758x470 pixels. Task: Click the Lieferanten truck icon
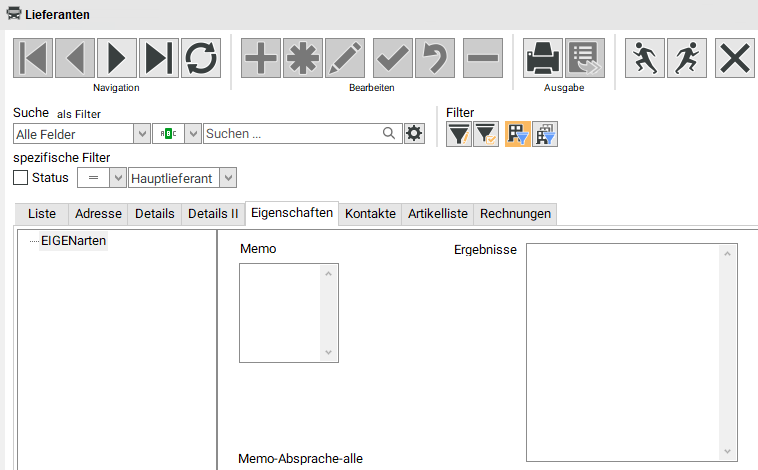[14, 14]
